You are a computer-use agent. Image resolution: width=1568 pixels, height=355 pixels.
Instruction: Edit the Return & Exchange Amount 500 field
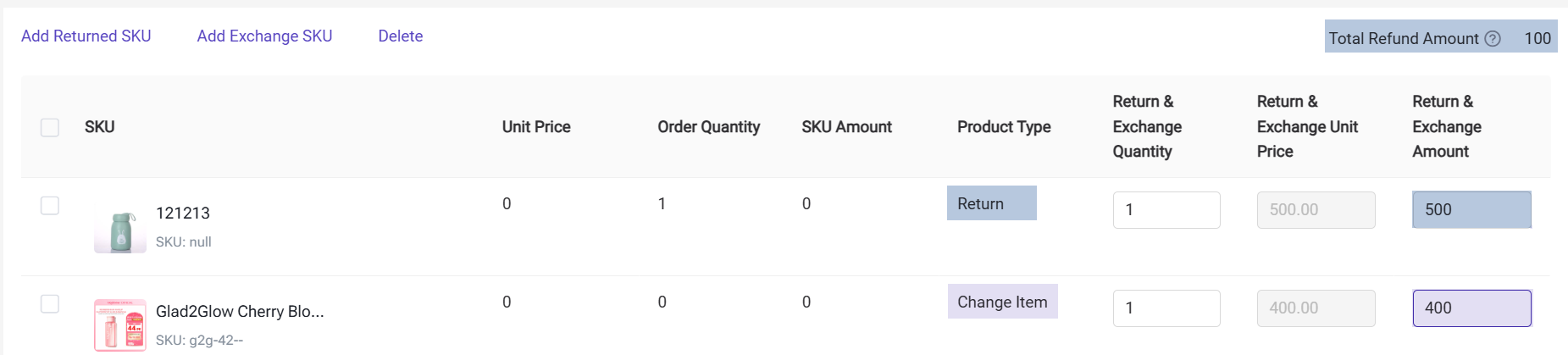1471,210
